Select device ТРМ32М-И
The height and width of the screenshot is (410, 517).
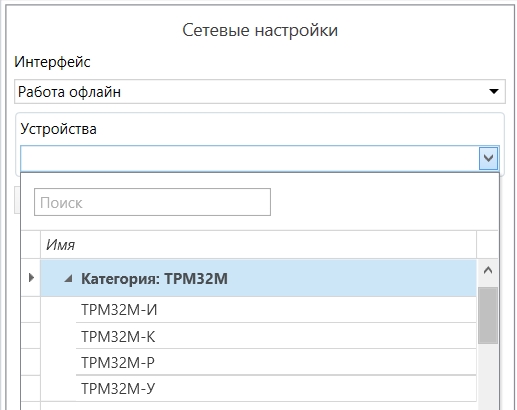(x=276, y=310)
